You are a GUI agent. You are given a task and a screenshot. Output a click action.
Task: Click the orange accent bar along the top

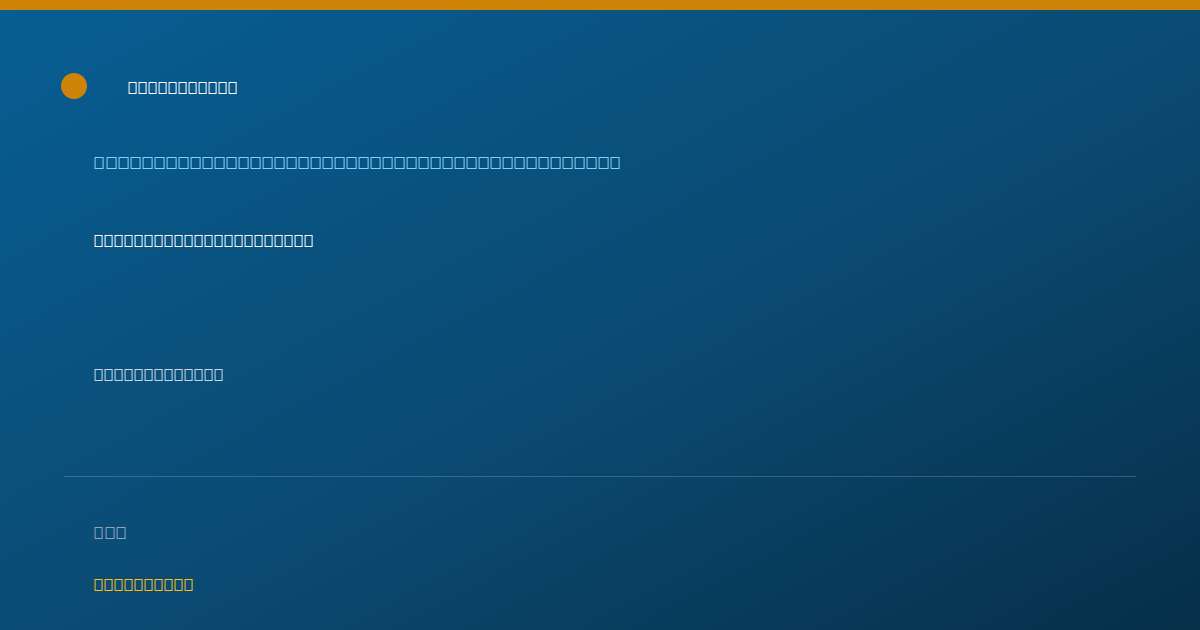(x=600, y=5)
